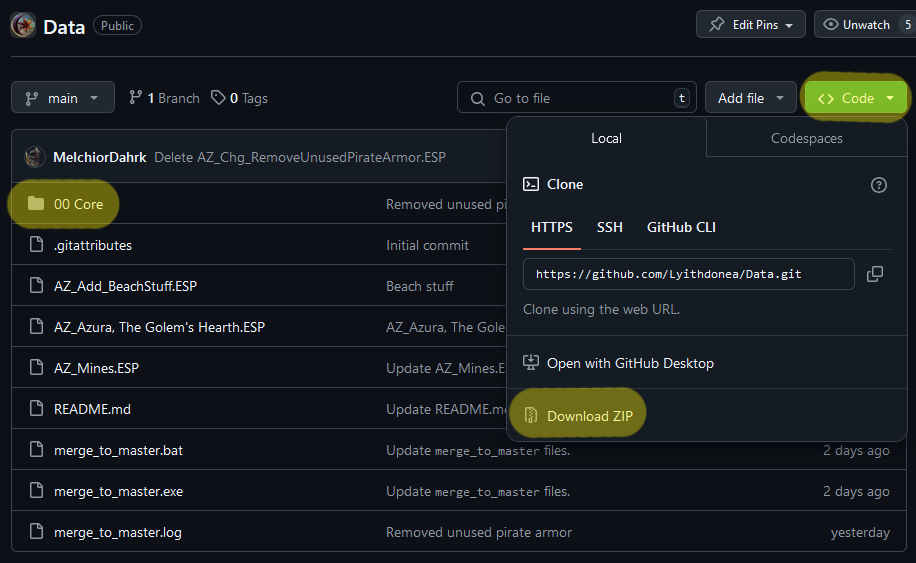Click the Code button dropdown caret
This screenshot has height=563, width=916.
(x=890, y=98)
